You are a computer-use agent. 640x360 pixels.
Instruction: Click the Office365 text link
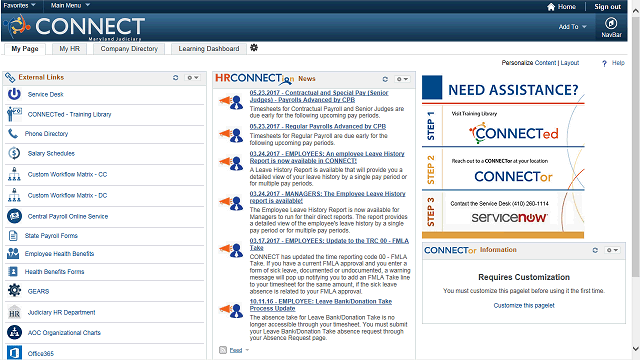pos(40,353)
